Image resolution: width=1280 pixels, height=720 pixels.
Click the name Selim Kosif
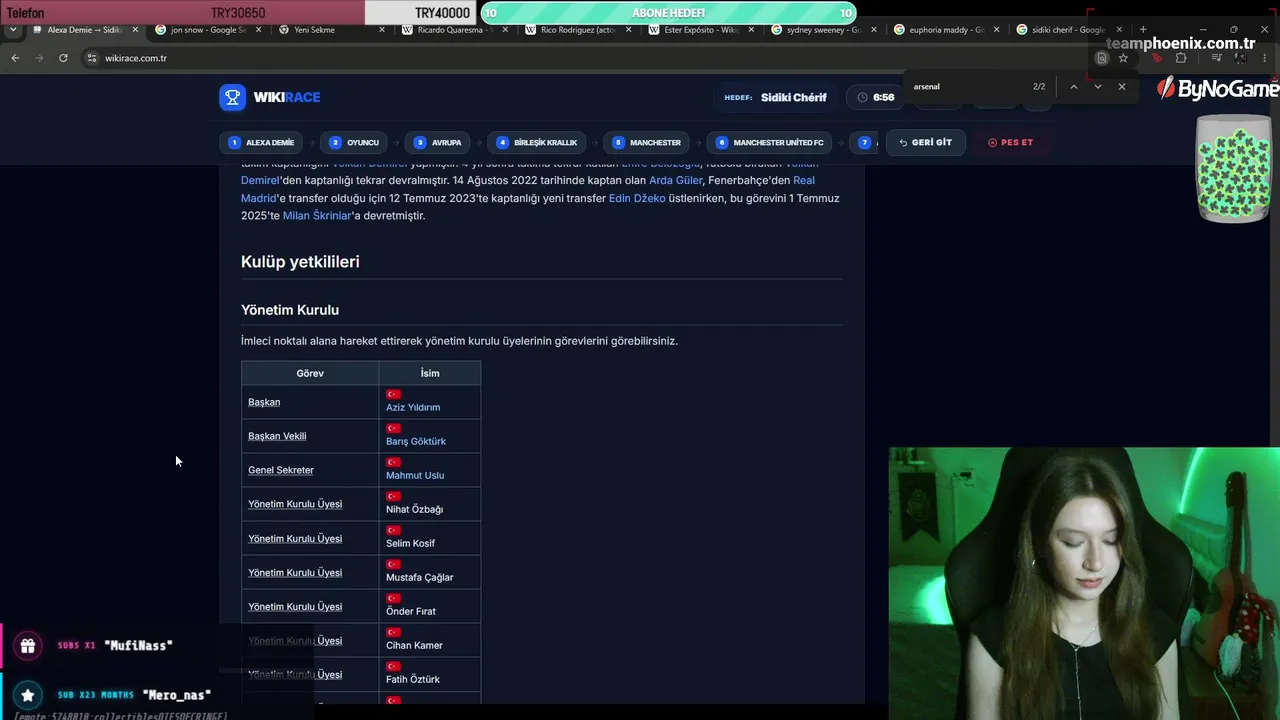(411, 543)
